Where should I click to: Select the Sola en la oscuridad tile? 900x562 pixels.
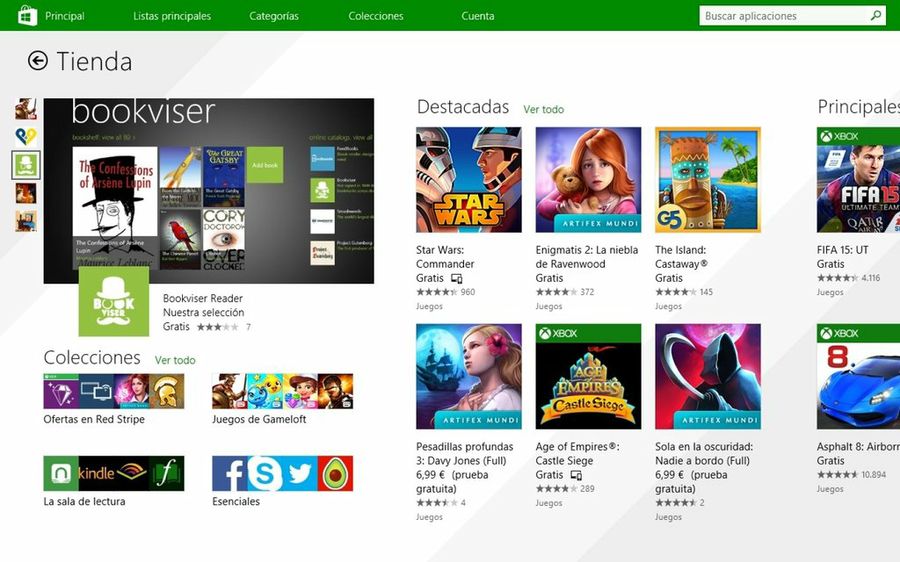pyautogui.click(x=707, y=376)
